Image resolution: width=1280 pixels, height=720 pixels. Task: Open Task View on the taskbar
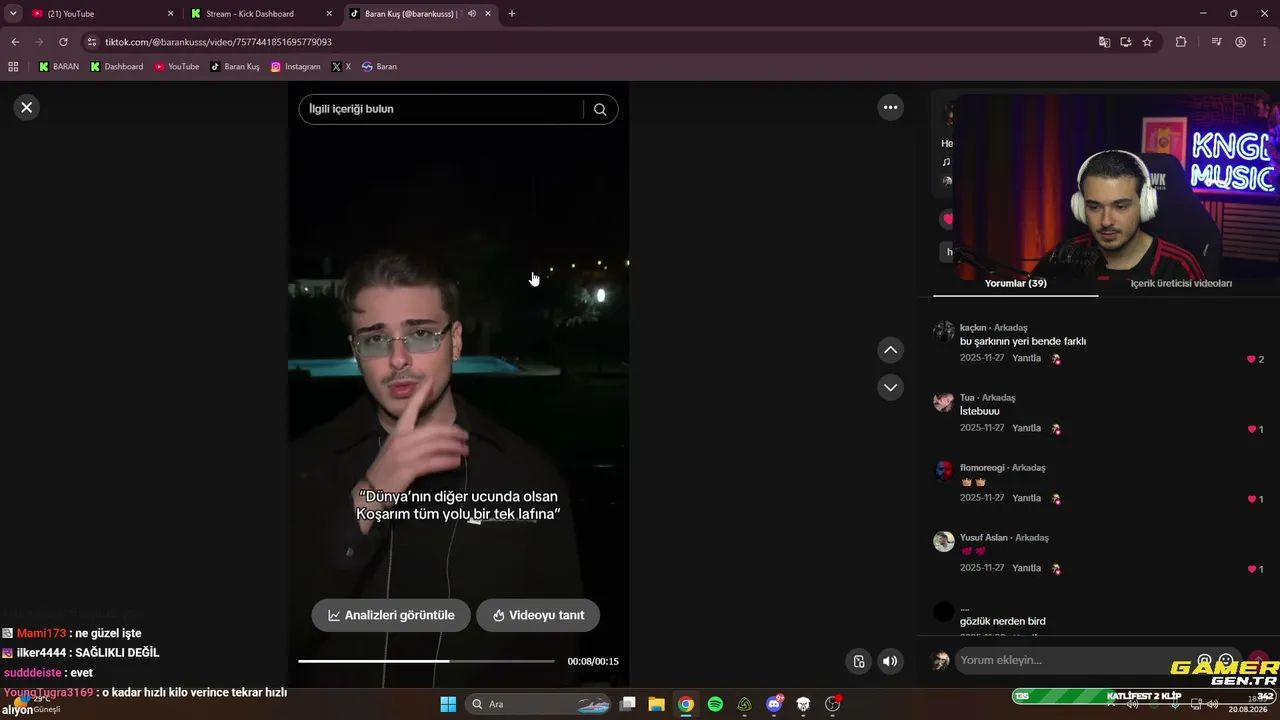[x=628, y=704]
